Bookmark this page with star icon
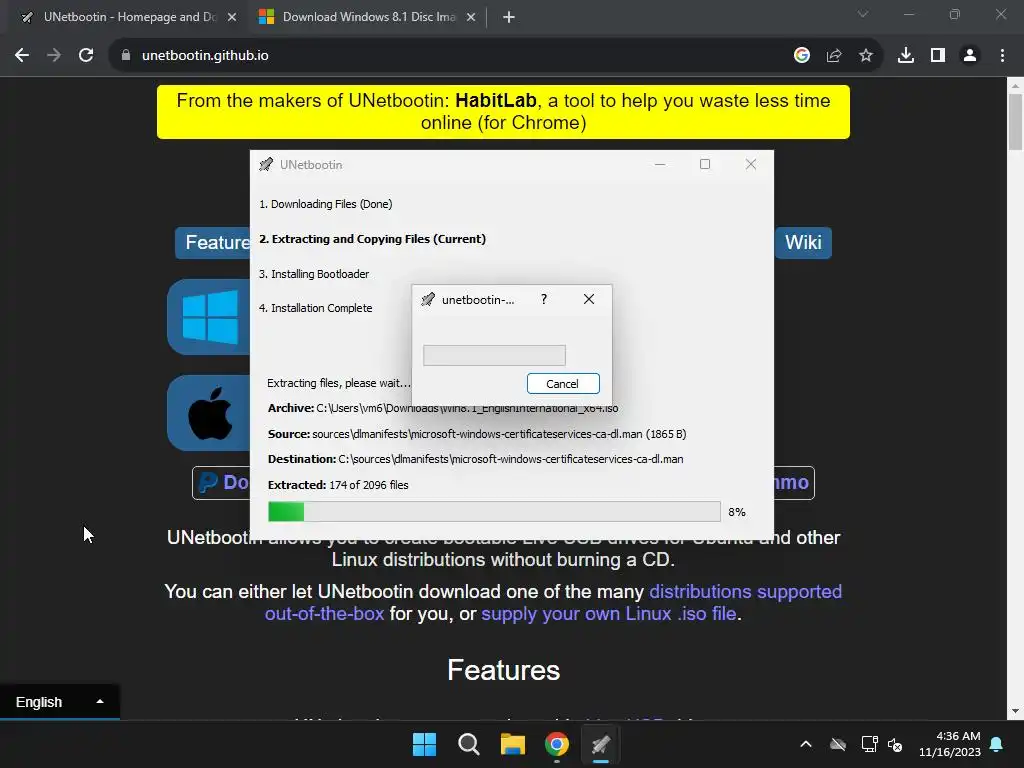Image resolution: width=1024 pixels, height=768 pixels. coord(866,56)
